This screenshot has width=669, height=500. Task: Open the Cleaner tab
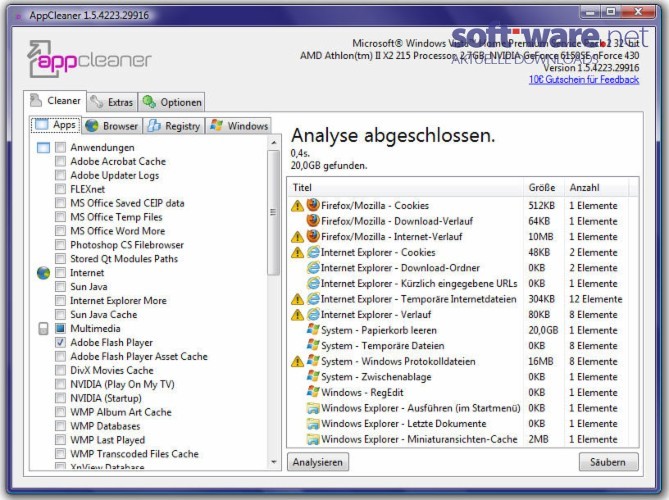(55, 101)
